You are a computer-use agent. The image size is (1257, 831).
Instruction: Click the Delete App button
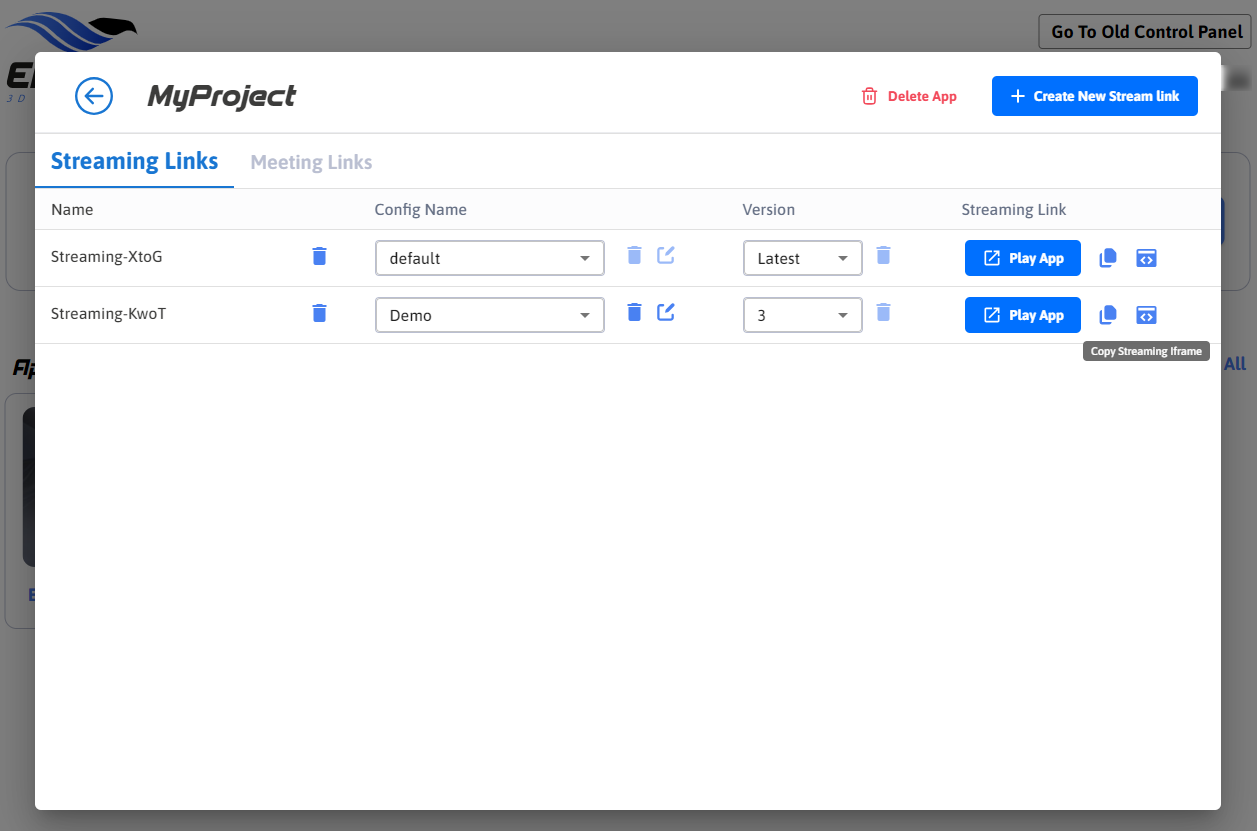pyautogui.click(x=909, y=96)
